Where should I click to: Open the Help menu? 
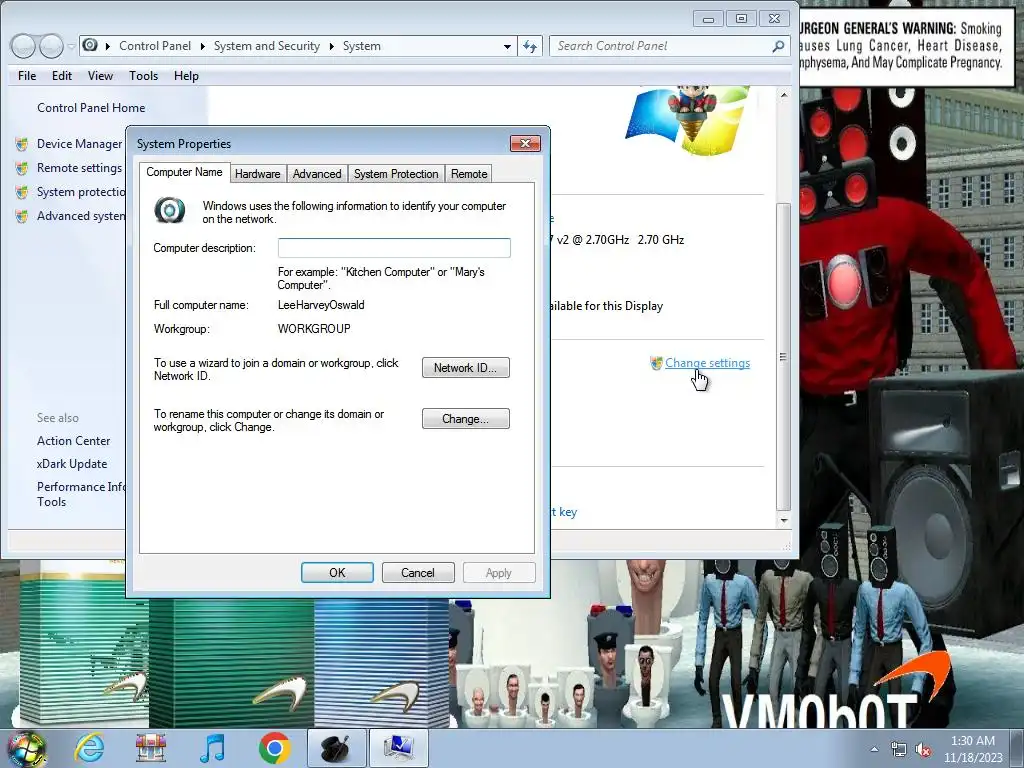186,76
